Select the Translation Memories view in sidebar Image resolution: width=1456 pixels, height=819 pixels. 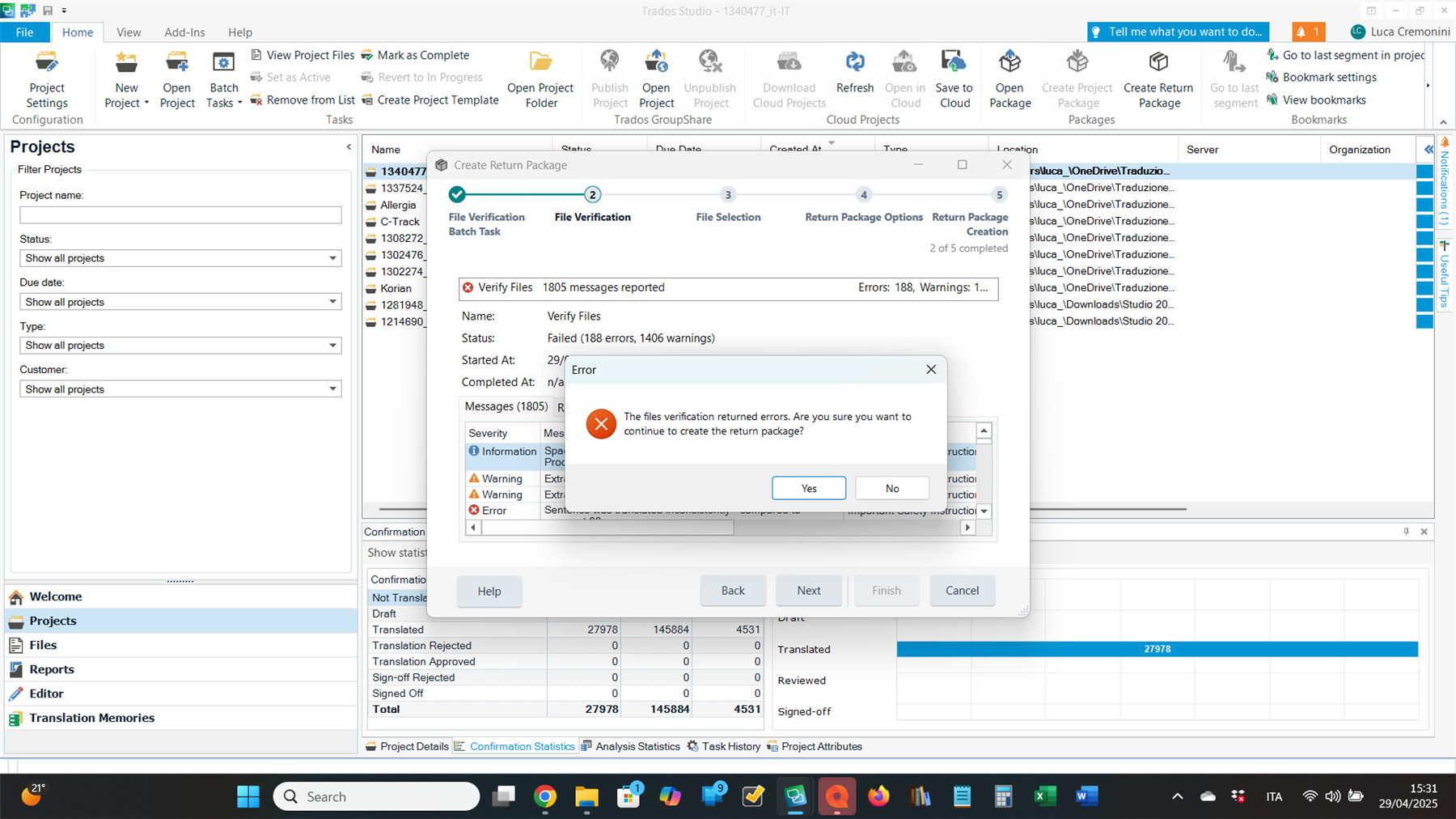pos(91,717)
